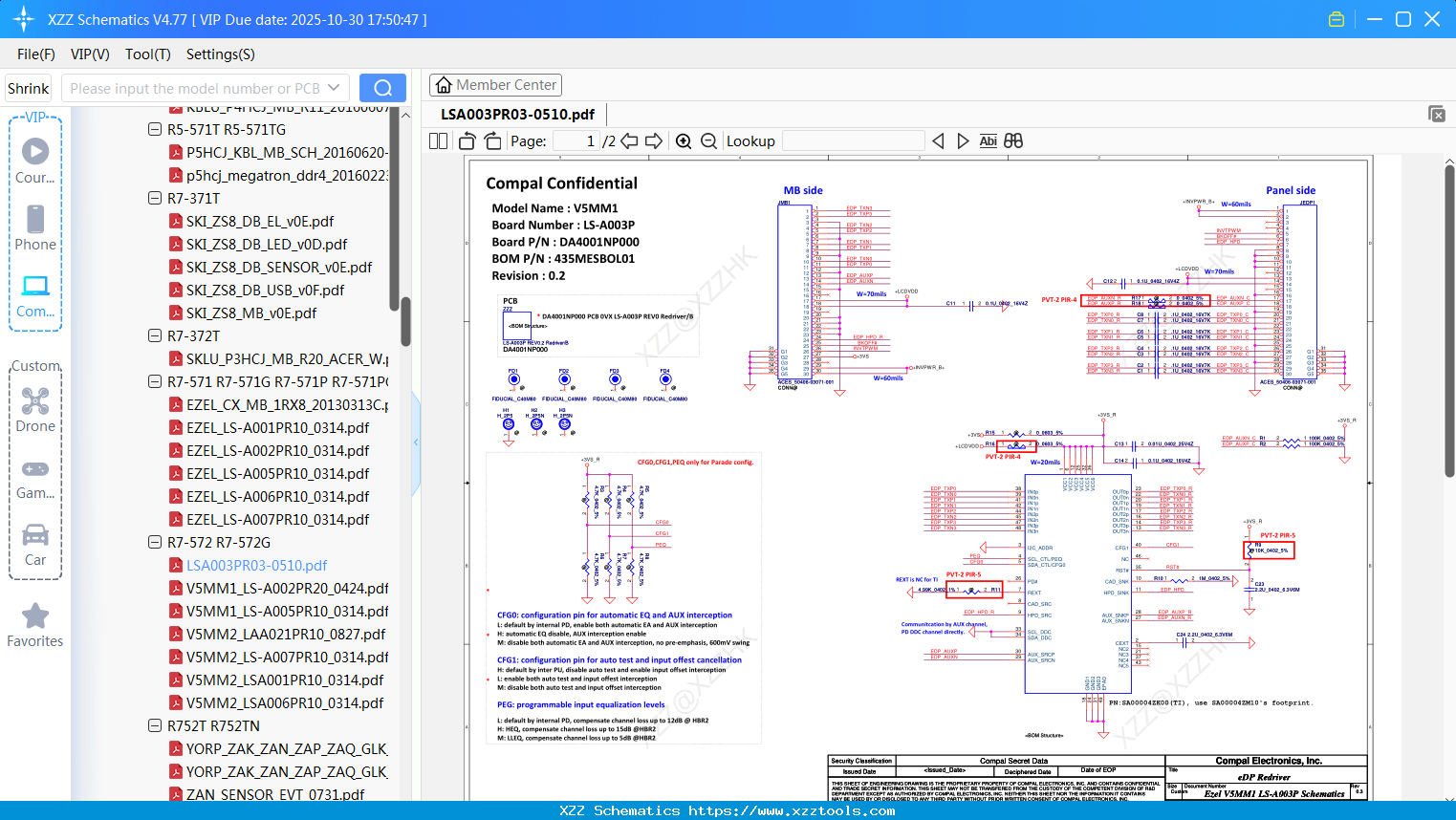Image resolution: width=1456 pixels, height=820 pixels.
Task: Click the Lookup text field
Action: pos(853,141)
